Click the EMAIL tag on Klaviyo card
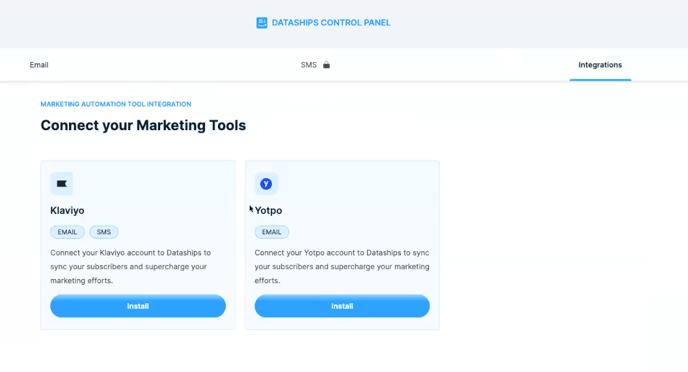Viewport: 688px width, 372px height. click(67, 232)
